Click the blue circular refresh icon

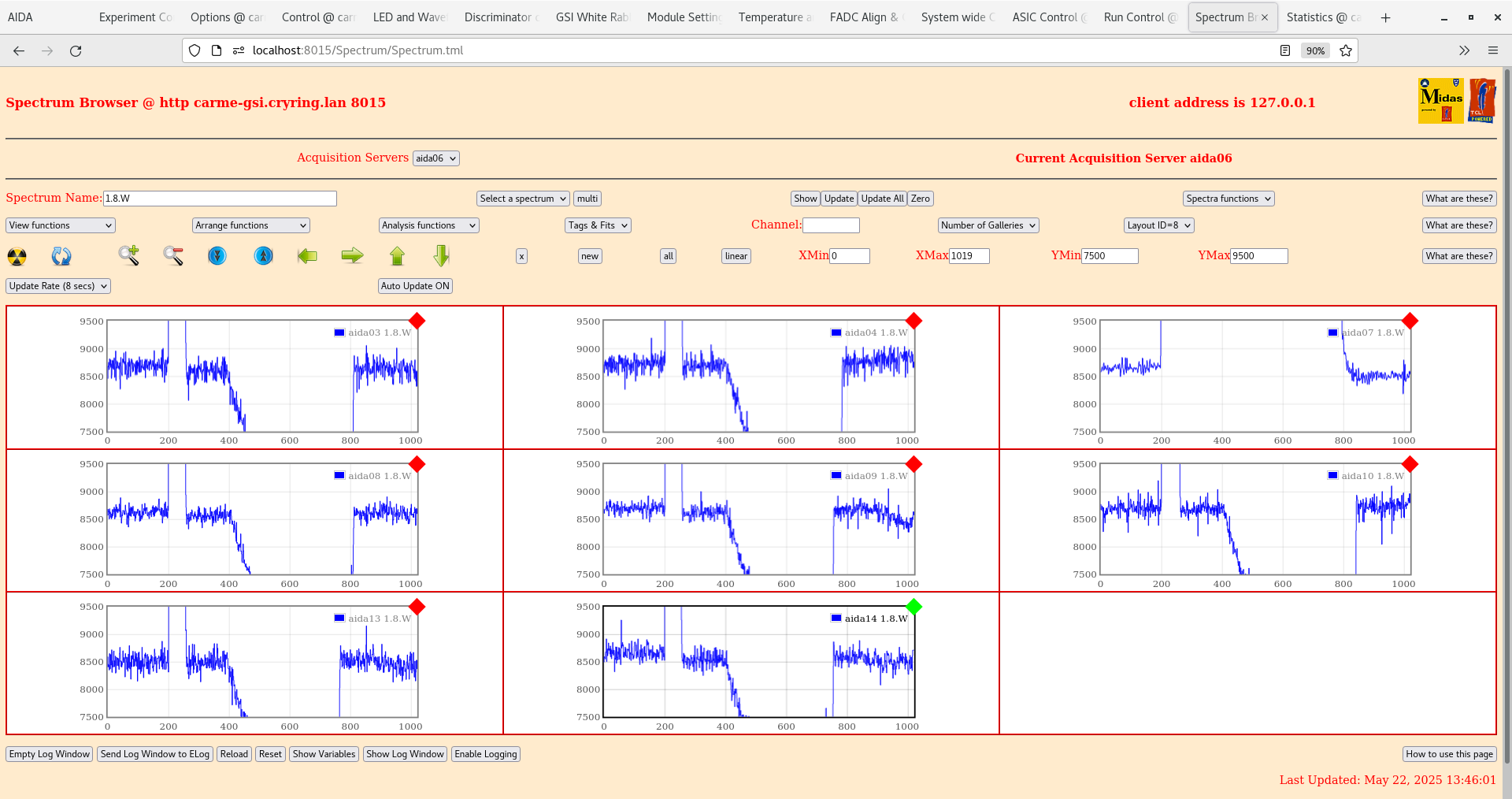tap(61, 256)
